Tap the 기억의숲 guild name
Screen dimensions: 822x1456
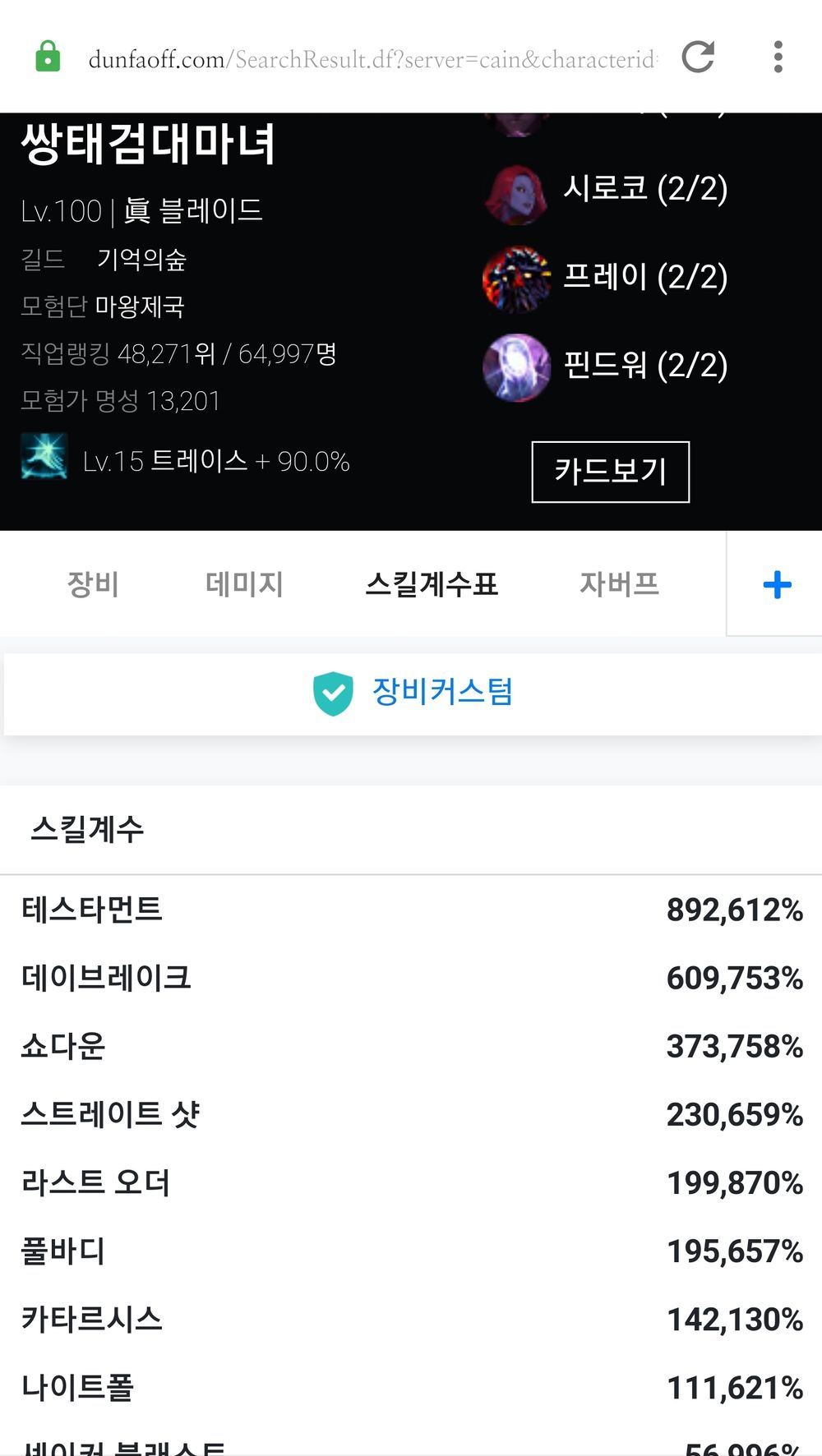[141, 260]
